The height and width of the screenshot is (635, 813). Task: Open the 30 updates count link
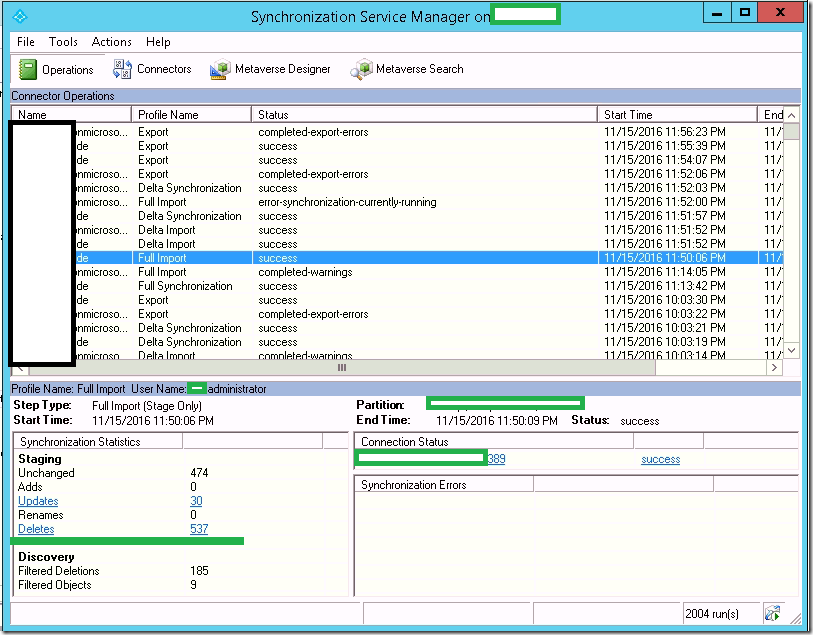coord(196,501)
